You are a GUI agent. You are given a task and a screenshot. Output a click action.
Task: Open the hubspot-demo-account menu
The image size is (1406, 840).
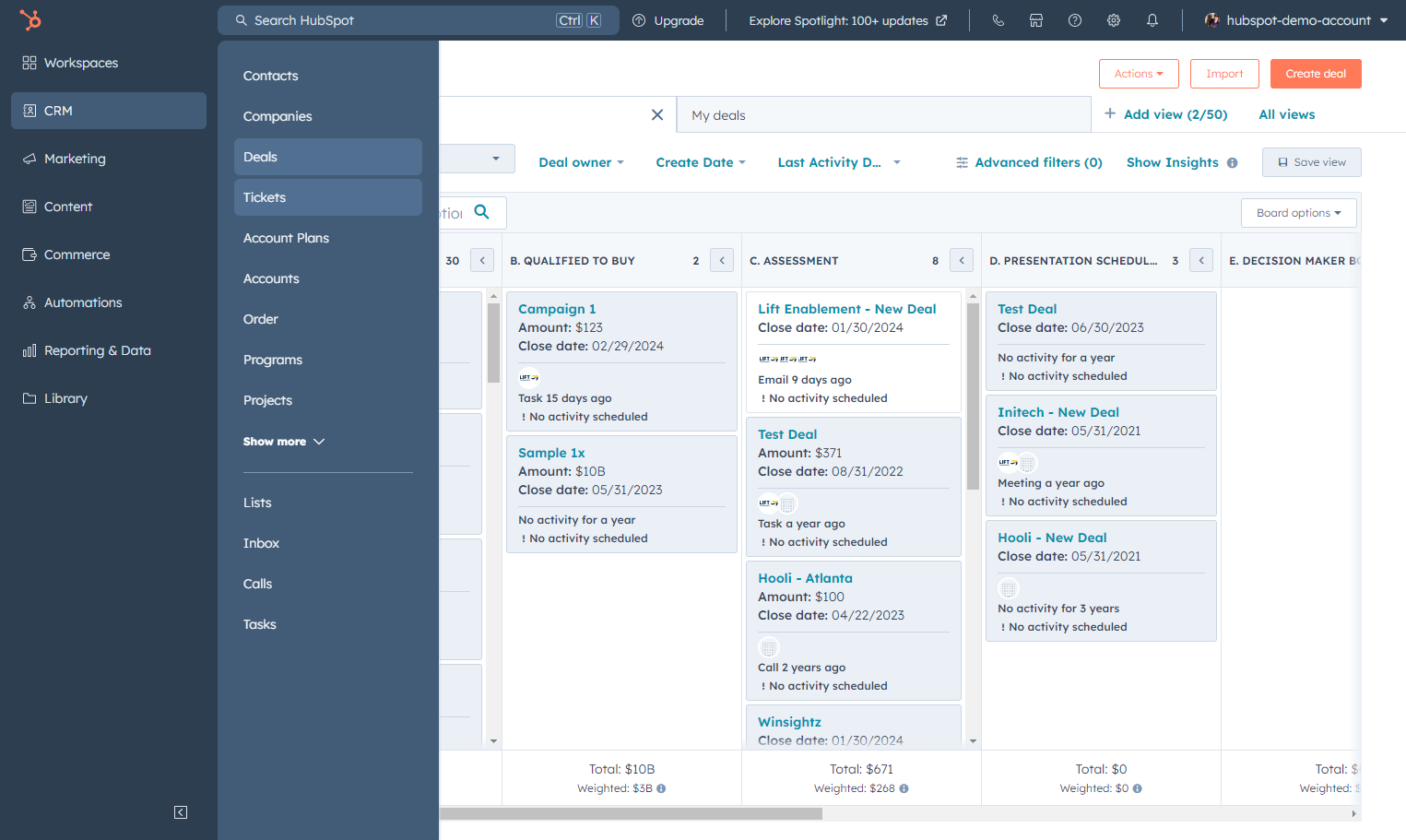(x=1296, y=20)
